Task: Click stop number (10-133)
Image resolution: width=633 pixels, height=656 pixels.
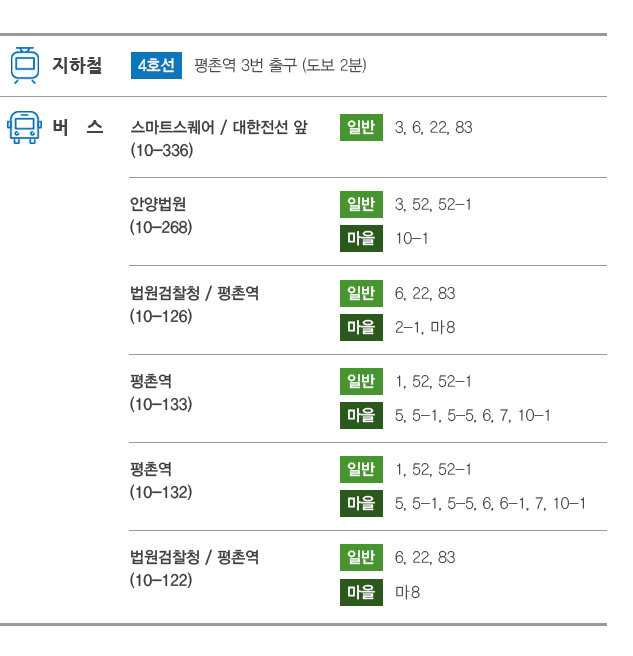Action: (x=161, y=404)
